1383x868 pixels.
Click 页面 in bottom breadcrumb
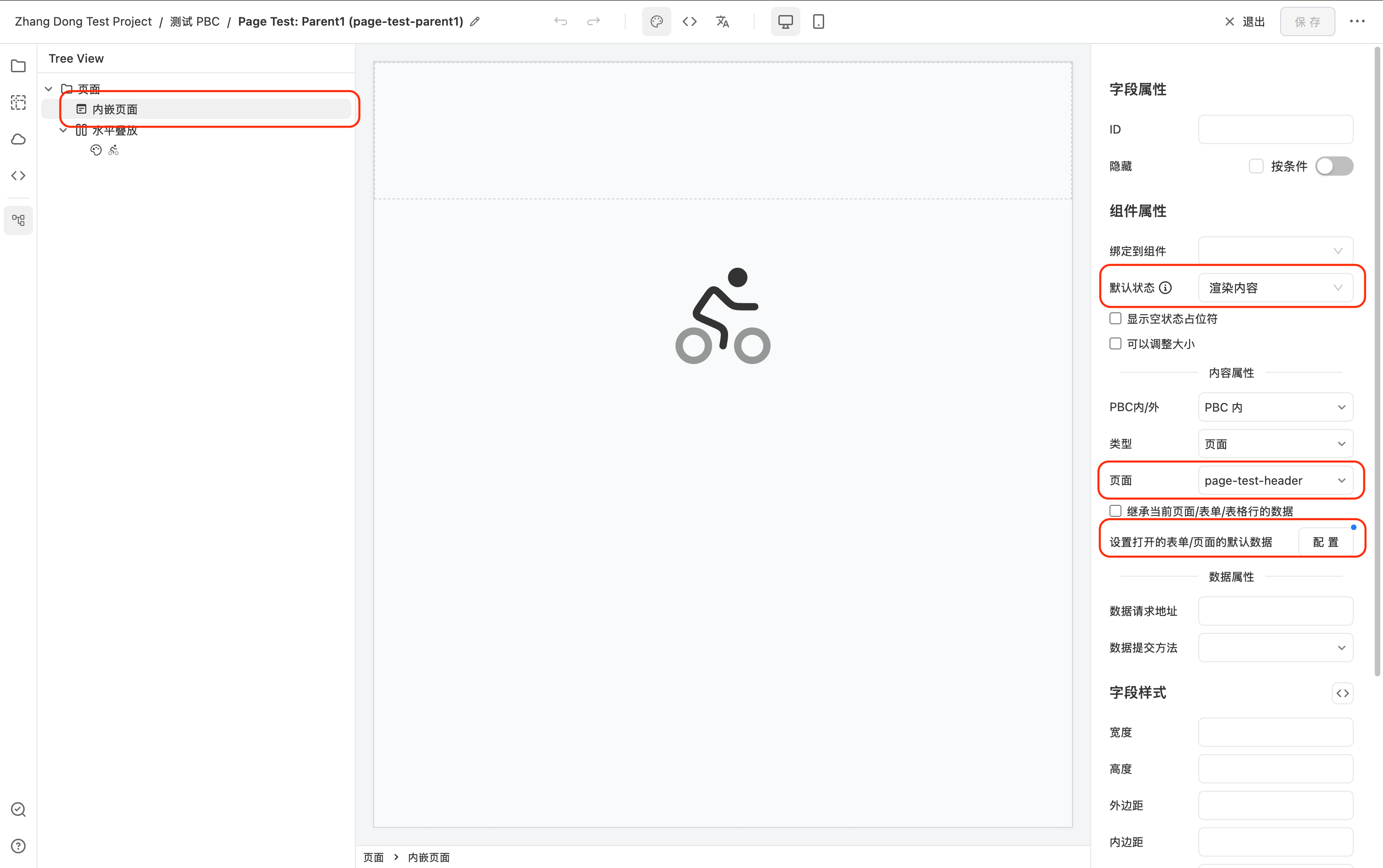pos(373,857)
